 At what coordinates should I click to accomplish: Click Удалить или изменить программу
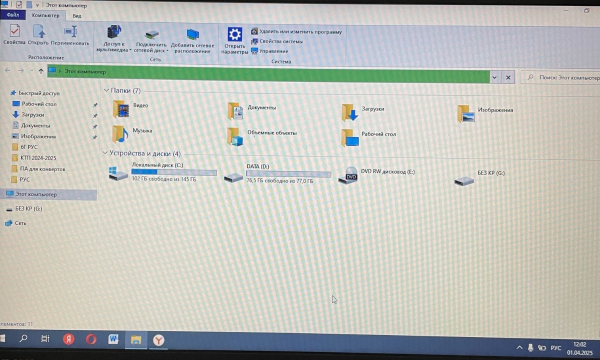pyautogui.click(x=297, y=32)
